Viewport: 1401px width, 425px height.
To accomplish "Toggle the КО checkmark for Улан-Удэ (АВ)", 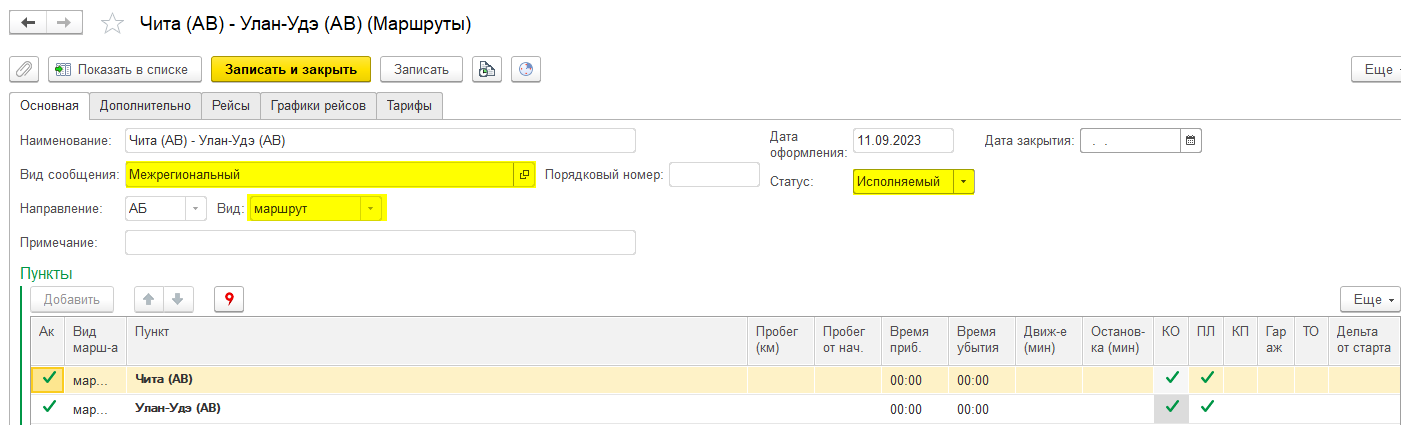I will click(1172, 407).
